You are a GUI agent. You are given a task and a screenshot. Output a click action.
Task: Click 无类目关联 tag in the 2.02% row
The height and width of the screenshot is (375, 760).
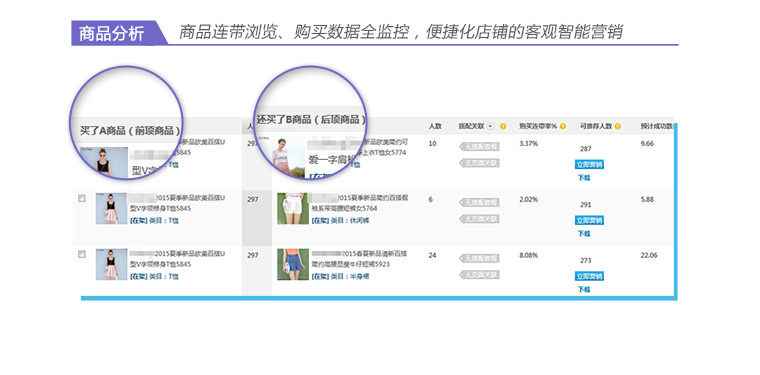pyautogui.click(x=480, y=219)
